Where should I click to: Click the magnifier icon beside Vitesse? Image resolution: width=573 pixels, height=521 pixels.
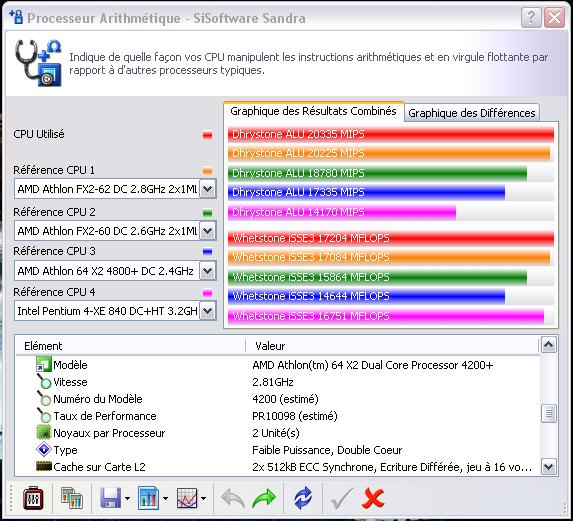click(x=44, y=381)
